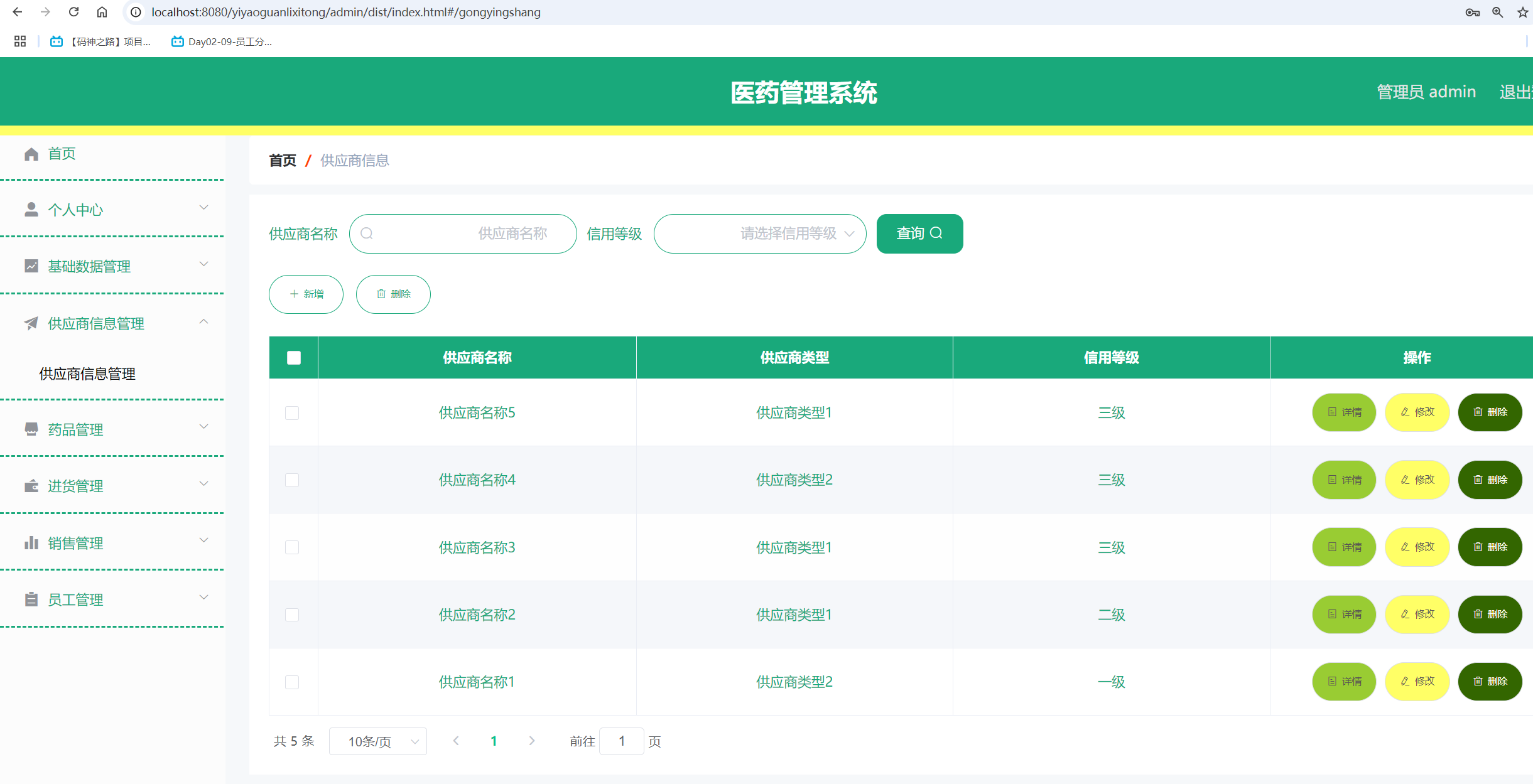Click the browser back arrow
Viewport: 1533px width, 784px height.
(17, 12)
